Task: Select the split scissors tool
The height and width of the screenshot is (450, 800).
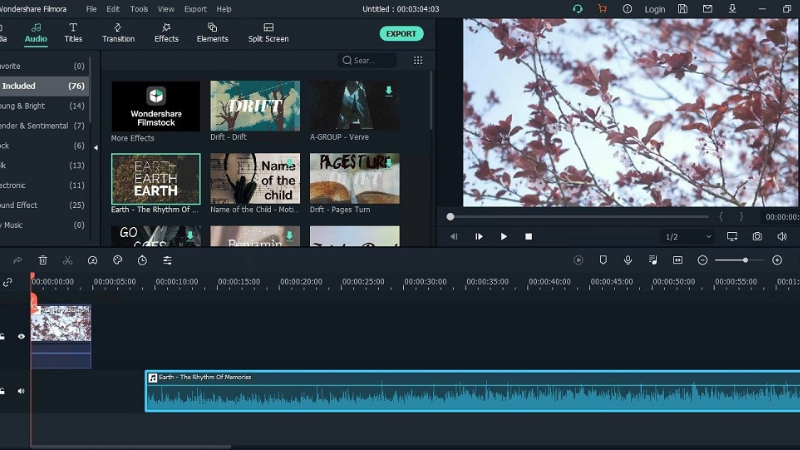Action: click(67, 260)
